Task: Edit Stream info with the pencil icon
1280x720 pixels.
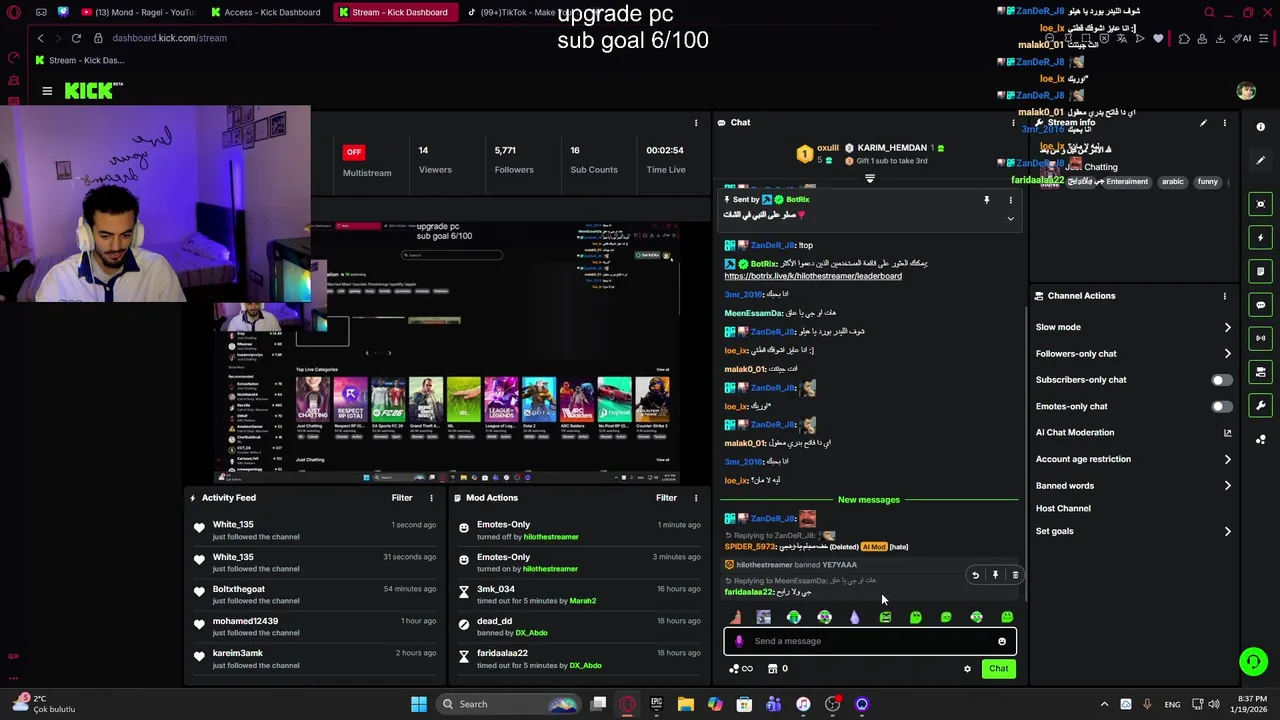Action: 1203,123
